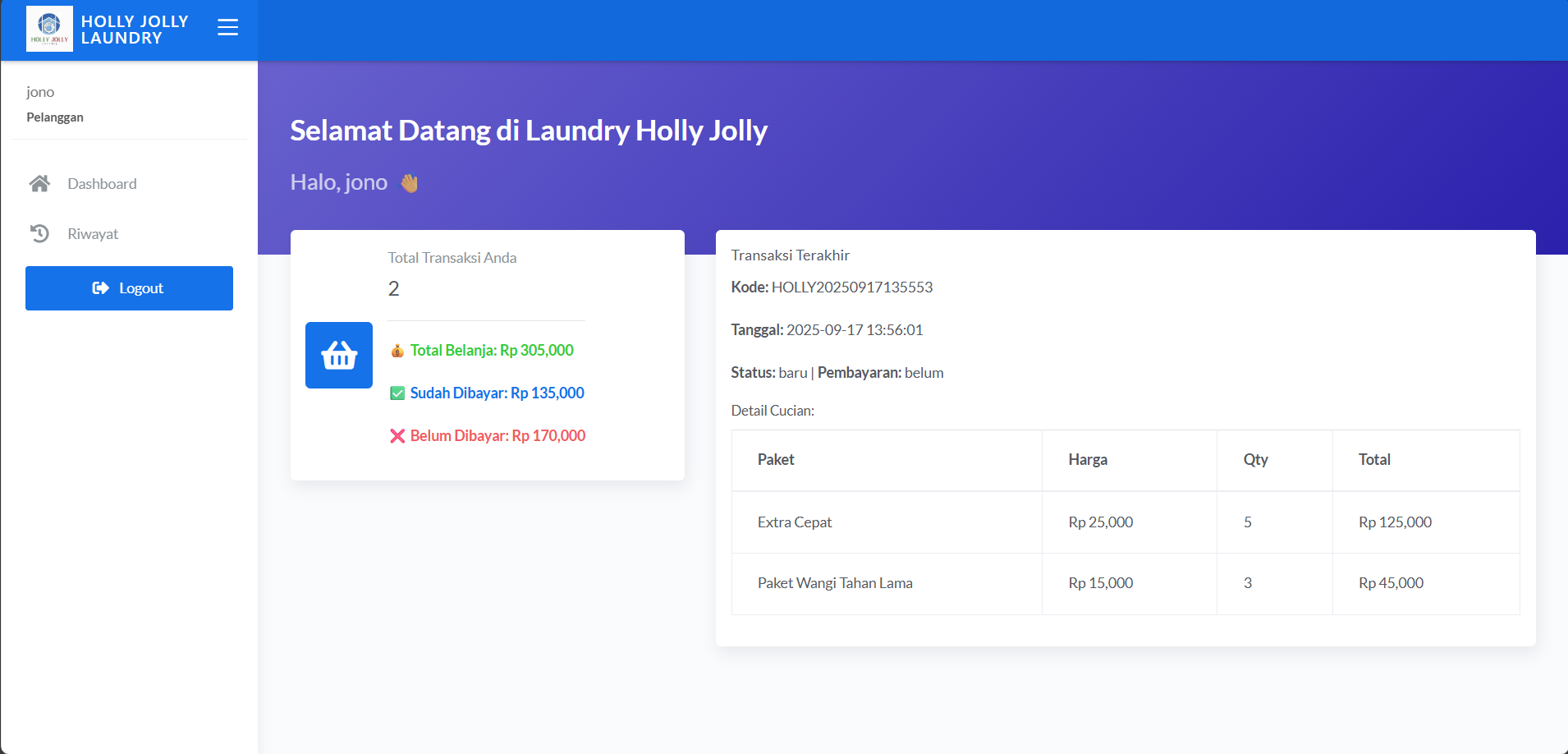The image size is (1568, 754).
Task: Click the transaction code HOLLY20250917135553
Action: [x=851, y=287]
